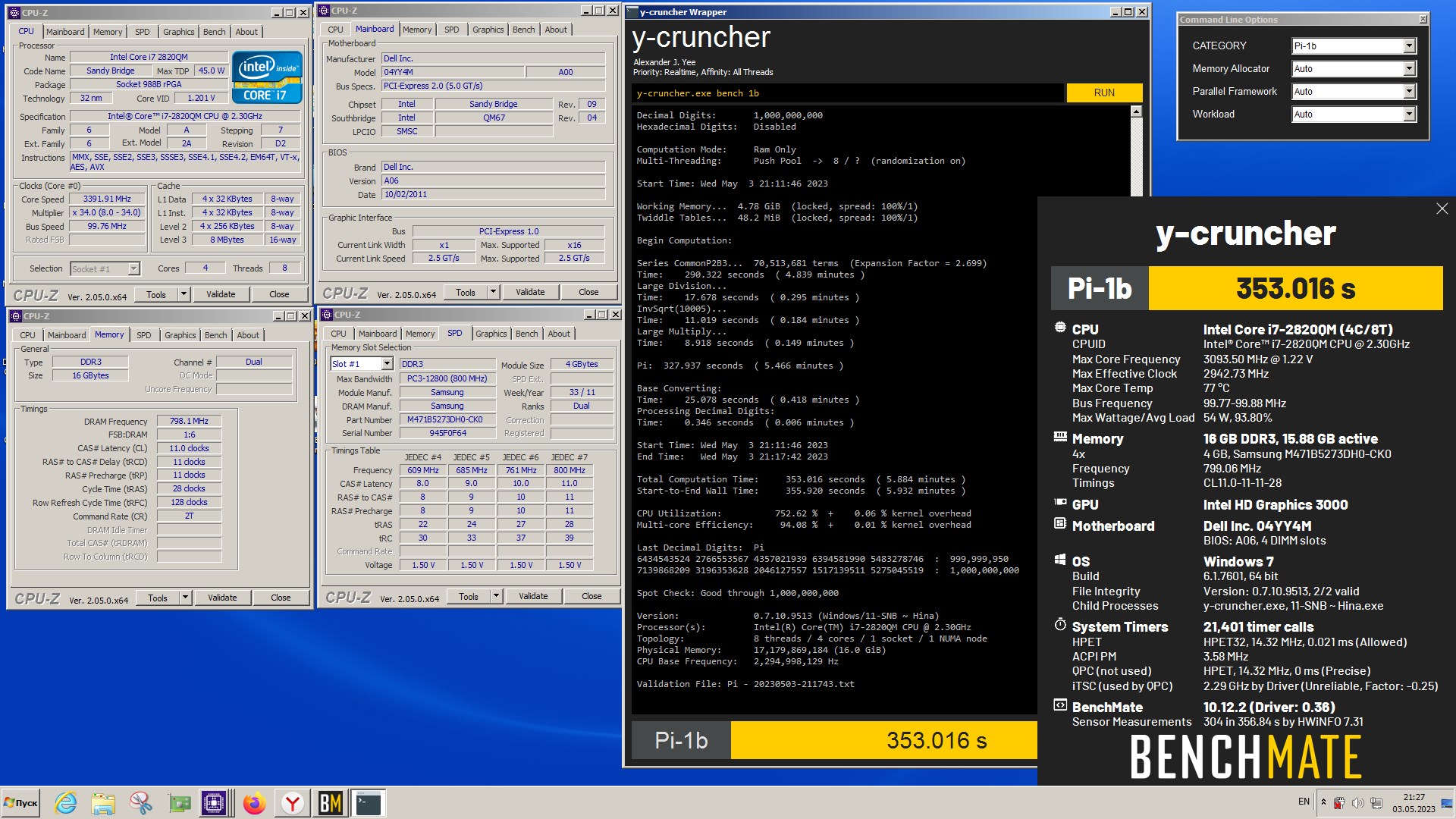Expand Tools arrow in CPU-Z Memory window

pyautogui.click(x=185, y=598)
